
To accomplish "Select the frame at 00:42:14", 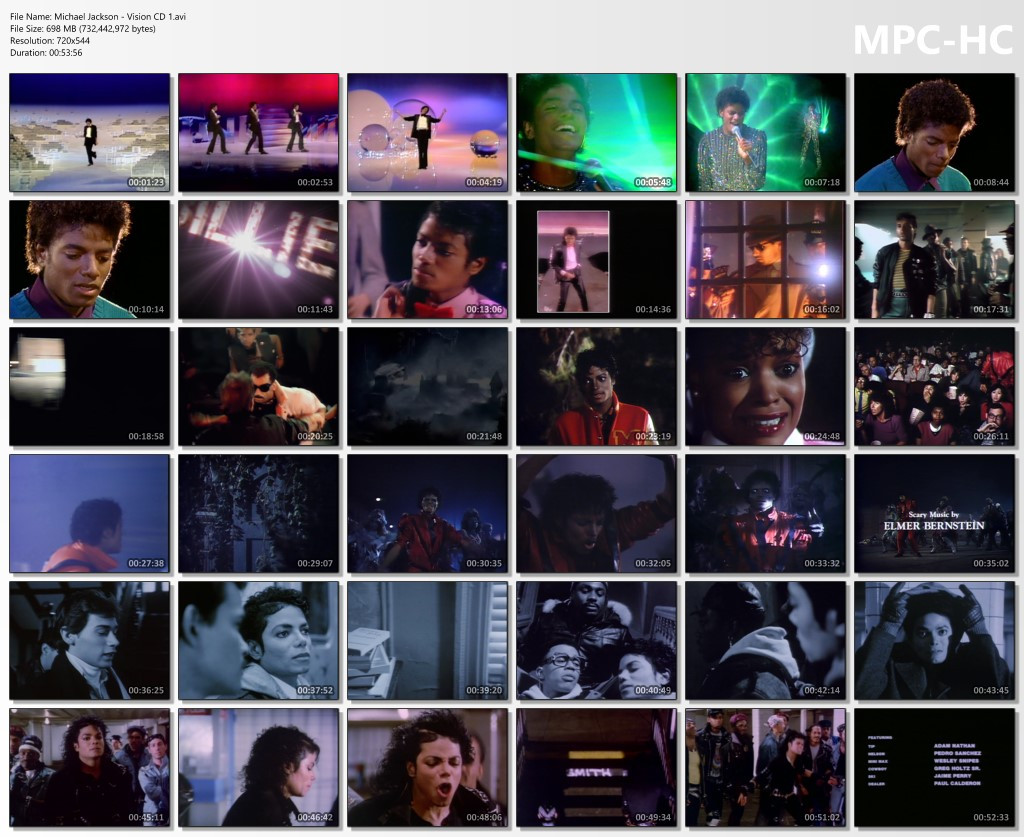I will pos(765,640).
